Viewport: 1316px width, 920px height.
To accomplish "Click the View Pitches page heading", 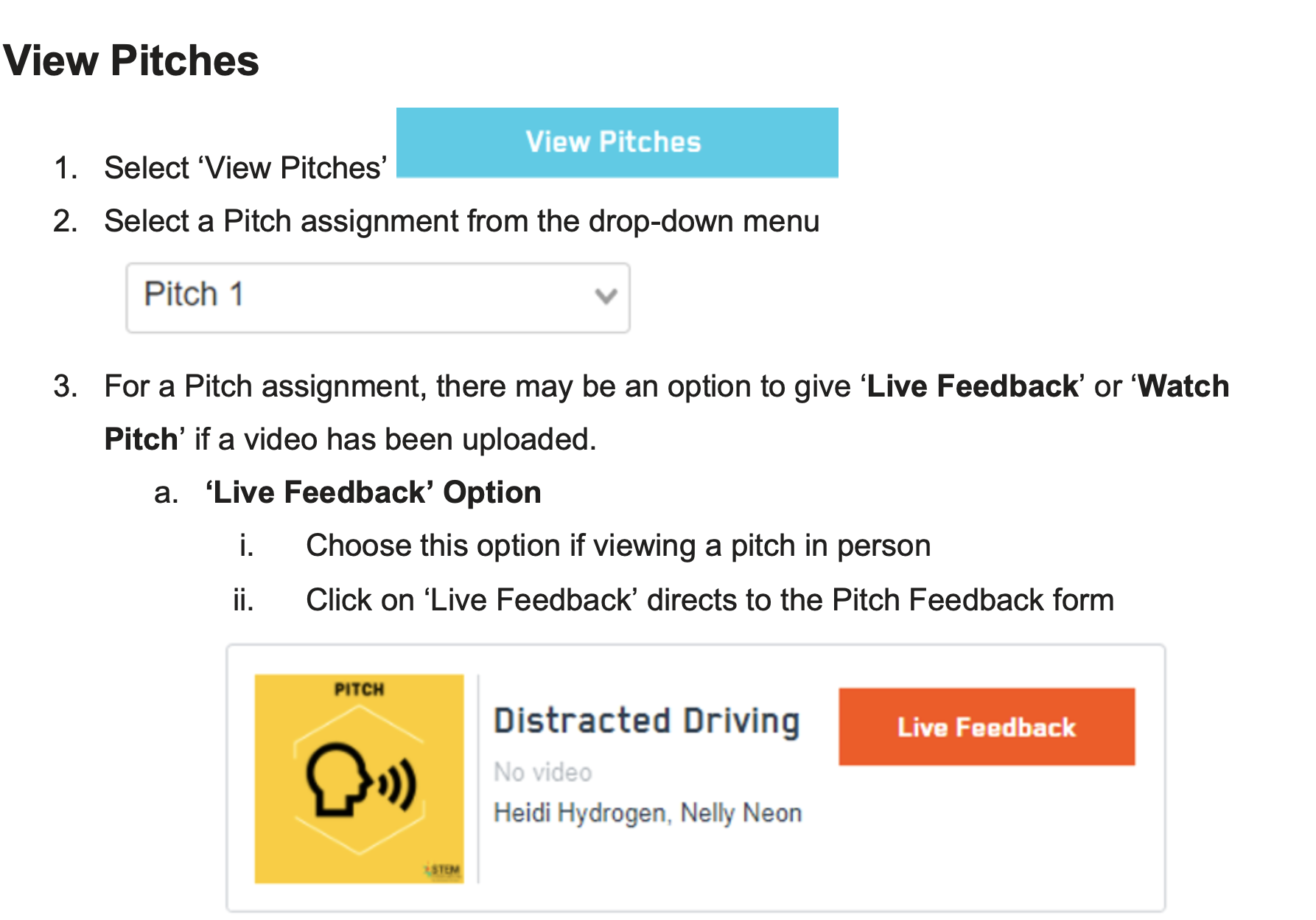I will tap(131, 60).
